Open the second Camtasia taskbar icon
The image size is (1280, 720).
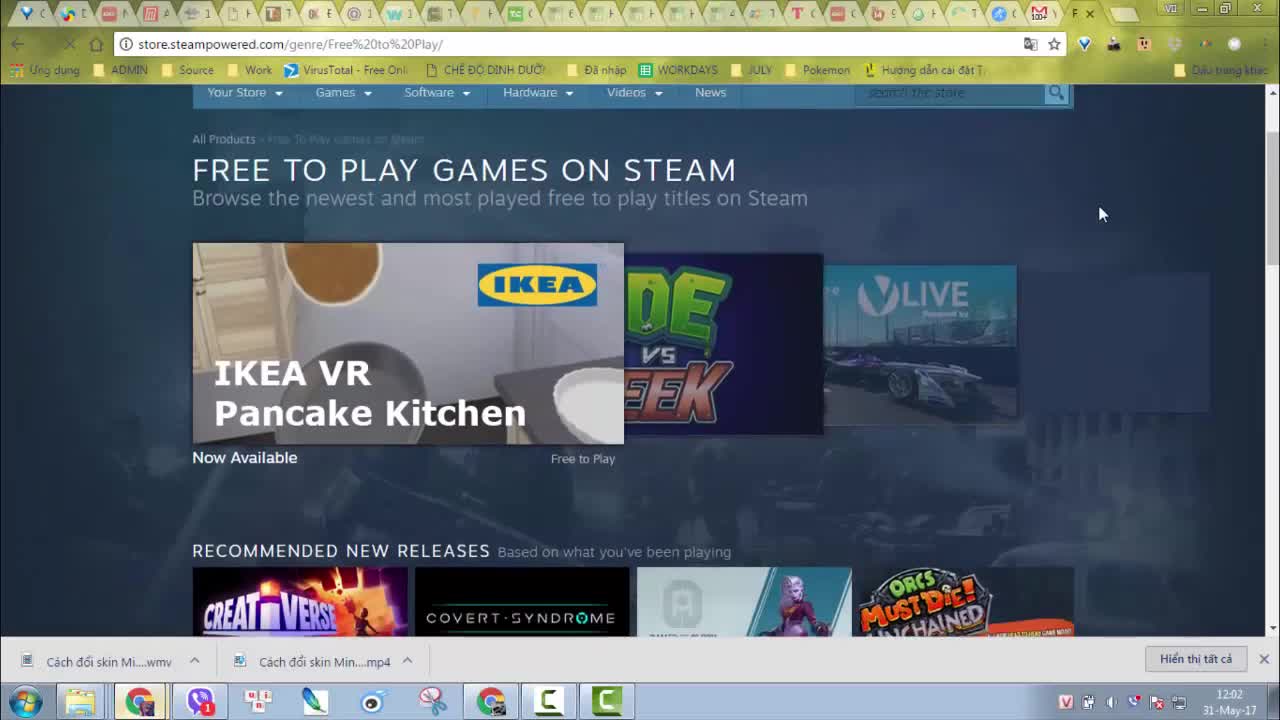tap(606, 702)
